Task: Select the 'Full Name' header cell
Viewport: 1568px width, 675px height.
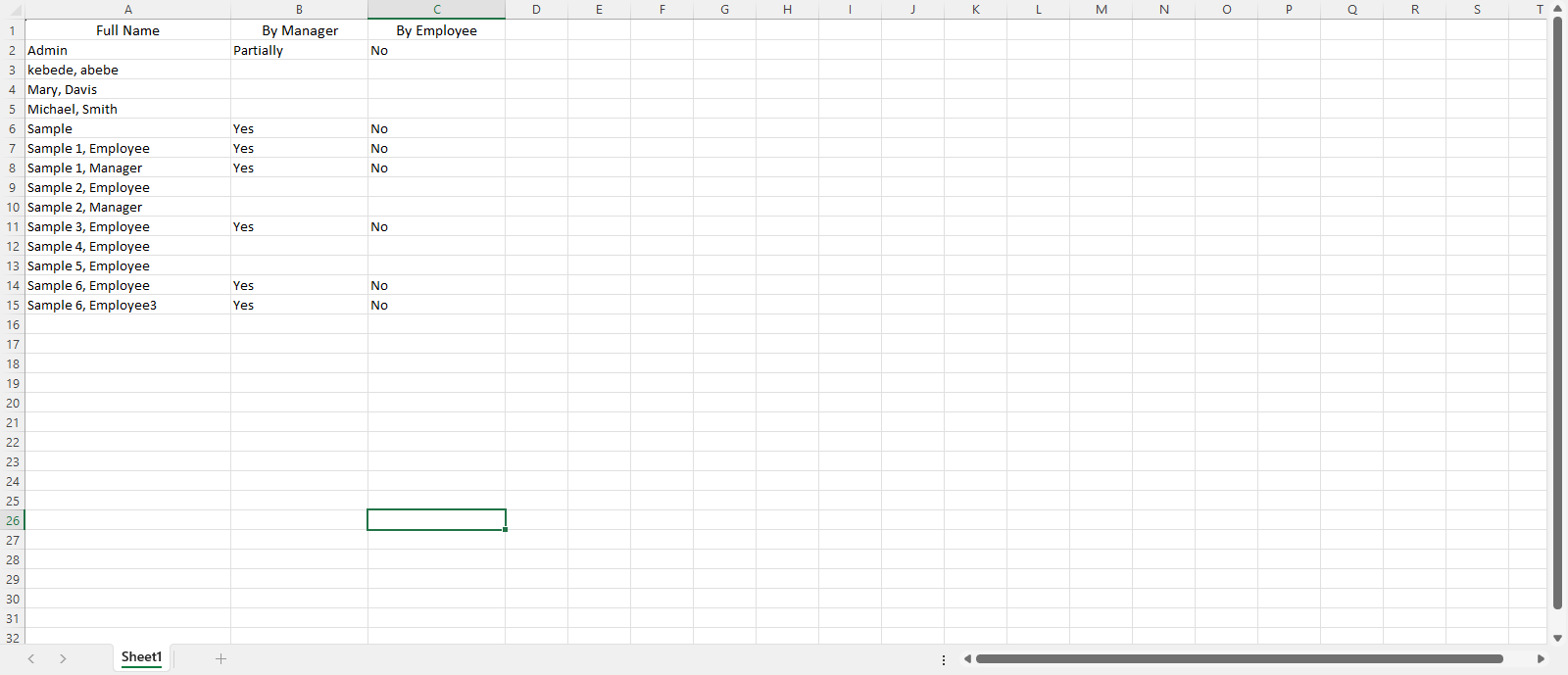Action: point(127,30)
